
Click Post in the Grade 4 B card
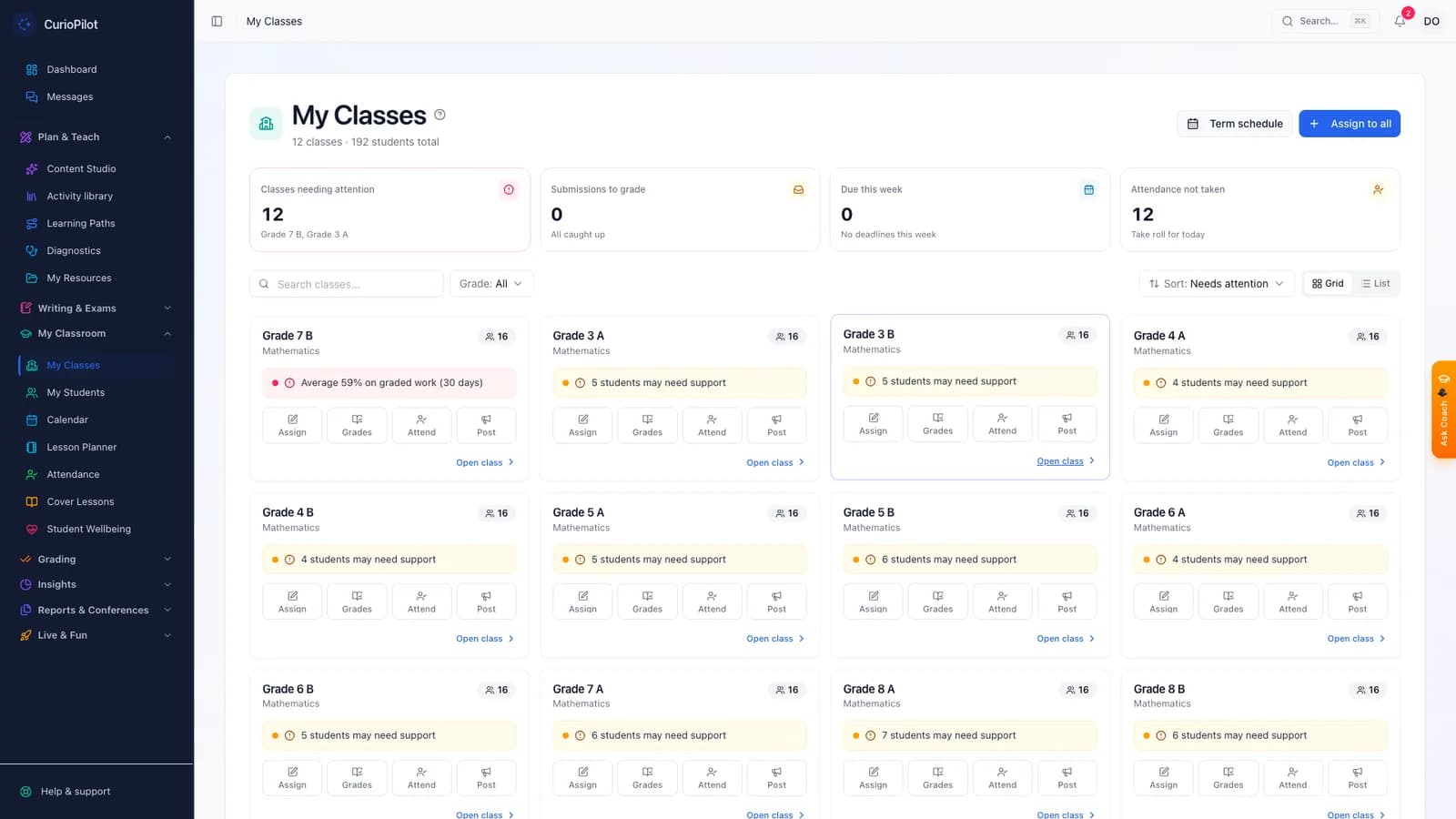tap(486, 602)
